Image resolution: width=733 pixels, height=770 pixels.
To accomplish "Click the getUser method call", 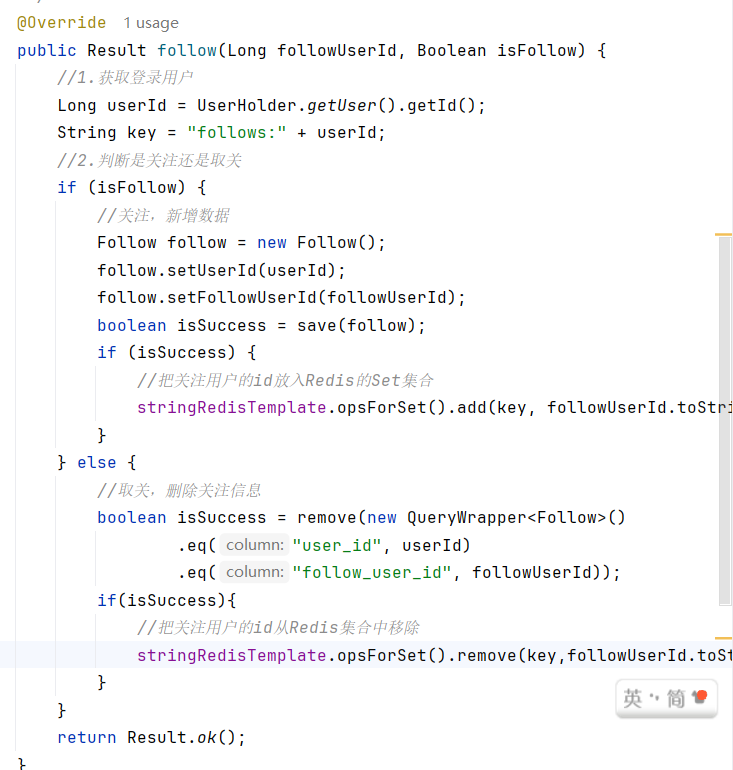I will point(342,106).
